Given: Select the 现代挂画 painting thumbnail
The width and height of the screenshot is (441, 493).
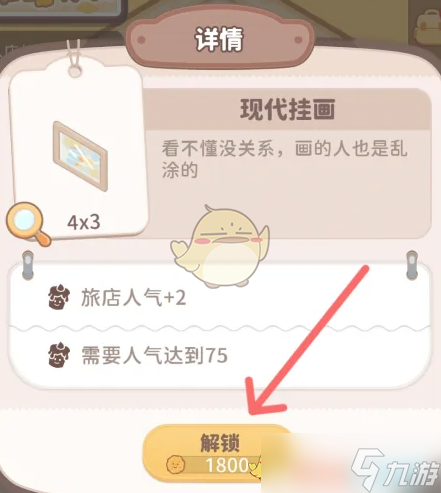Looking at the screenshot, I should point(80,156).
